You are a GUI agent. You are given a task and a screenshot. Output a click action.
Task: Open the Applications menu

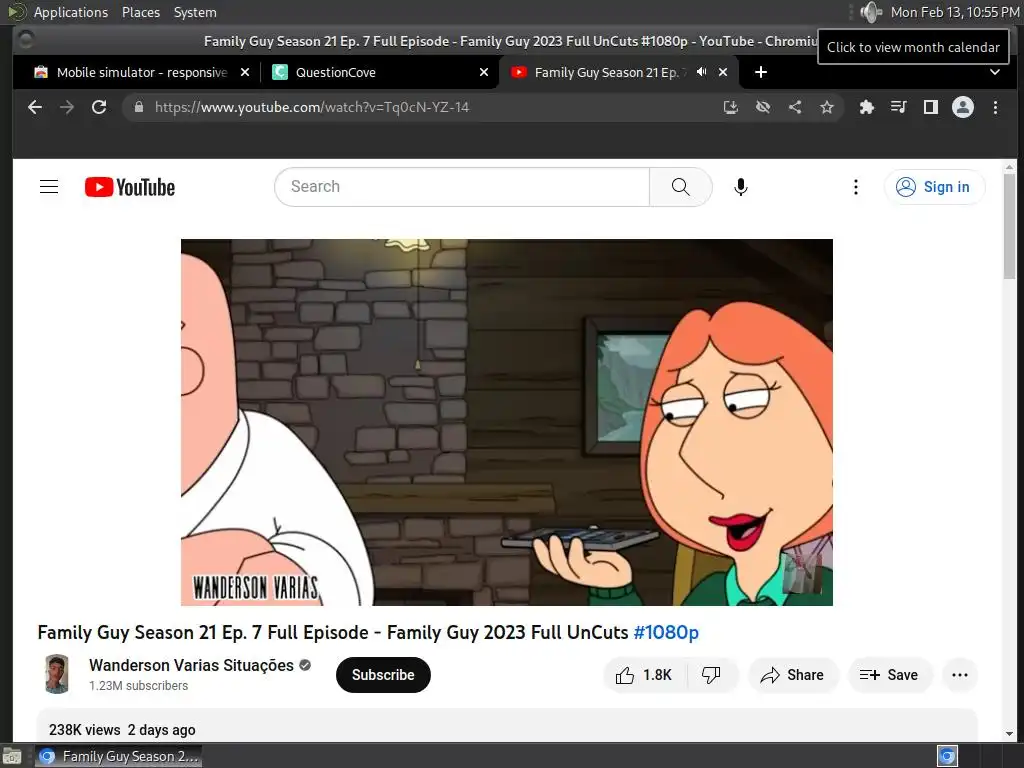pyautogui.click(x=71, y=12)
